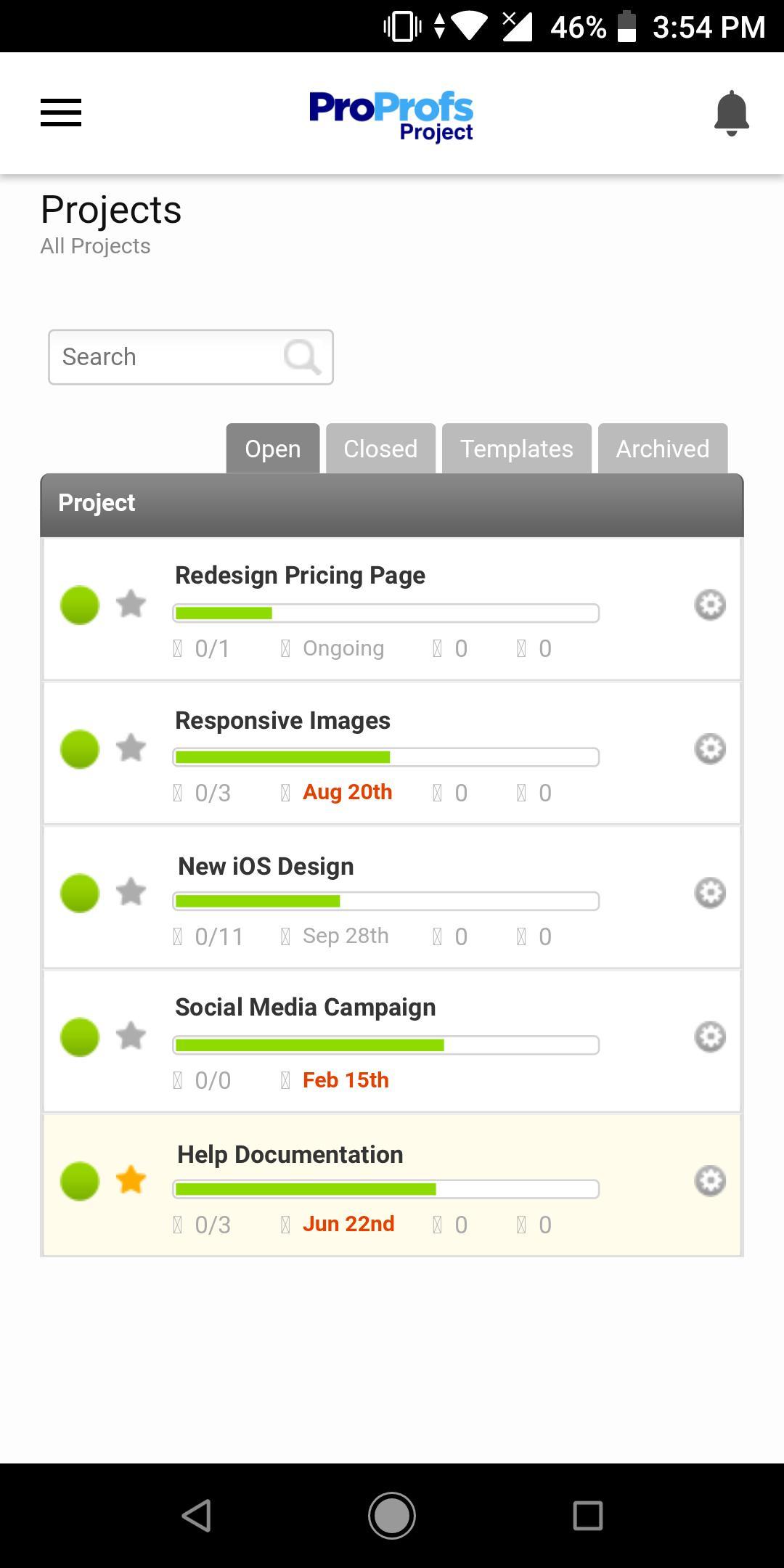784x1568 pixels.
Task: Open settings gear for Social Media Campaign
Action: pyautogui.click(x=710, y=1037)
